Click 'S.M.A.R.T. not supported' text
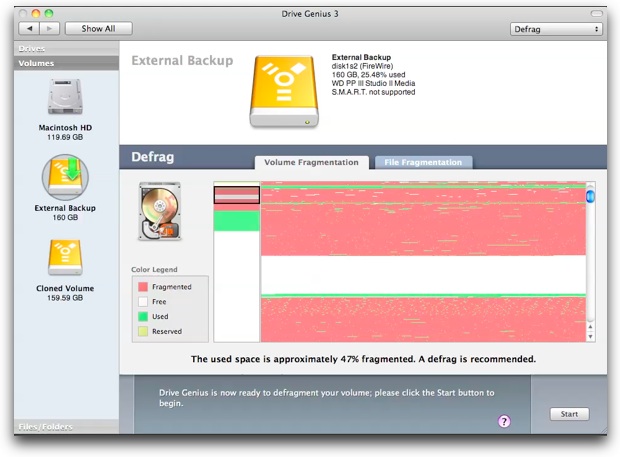The image size is (620, 457). pos(373,92)
